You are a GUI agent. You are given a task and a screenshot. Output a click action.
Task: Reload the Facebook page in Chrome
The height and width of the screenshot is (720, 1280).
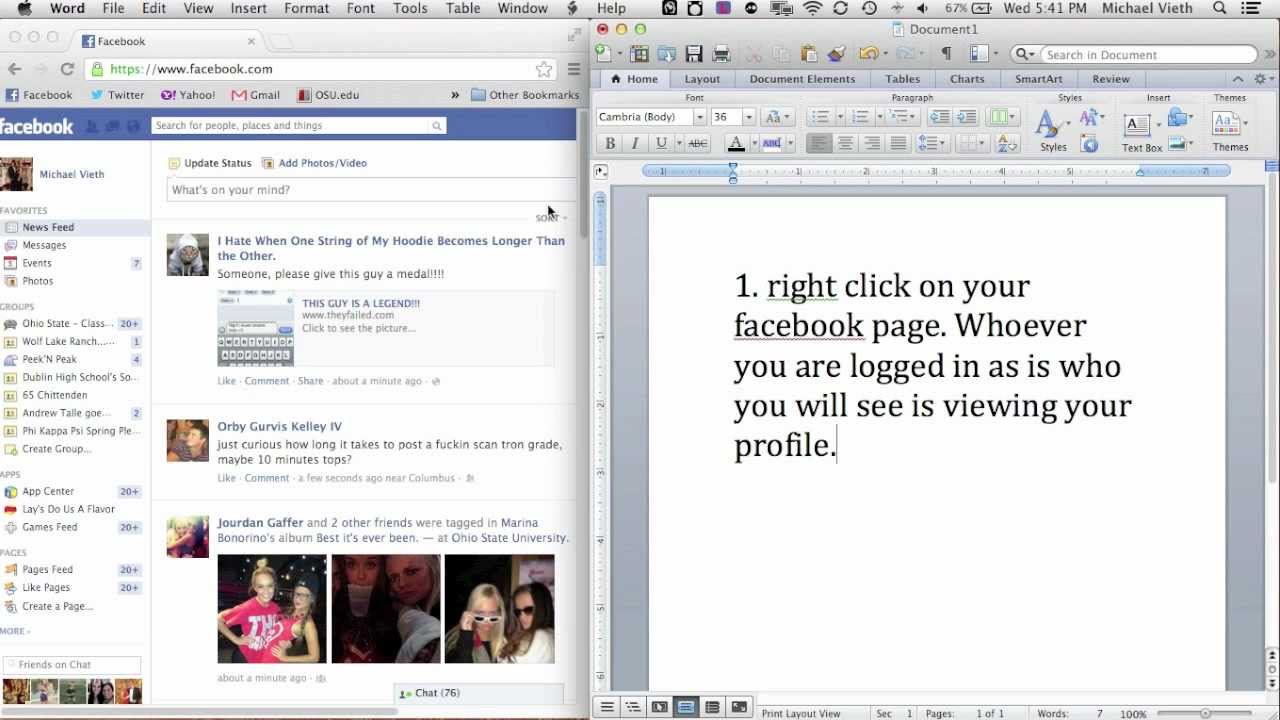click(67, 69)
